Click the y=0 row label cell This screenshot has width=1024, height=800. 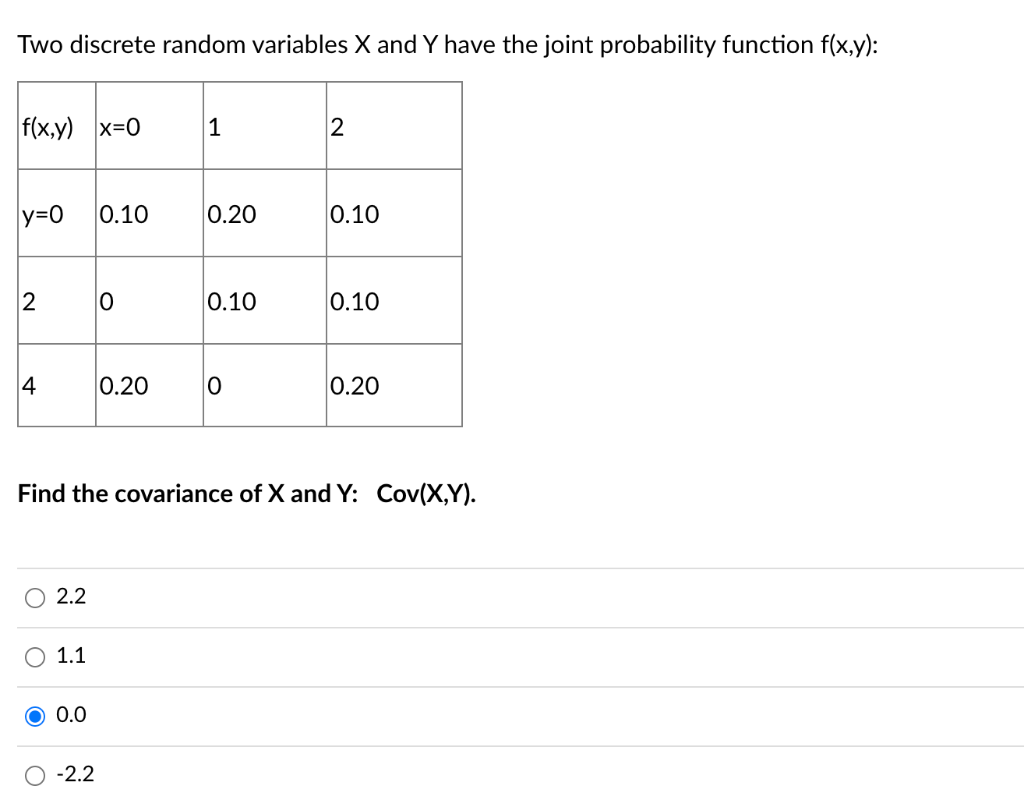point(55,213)
